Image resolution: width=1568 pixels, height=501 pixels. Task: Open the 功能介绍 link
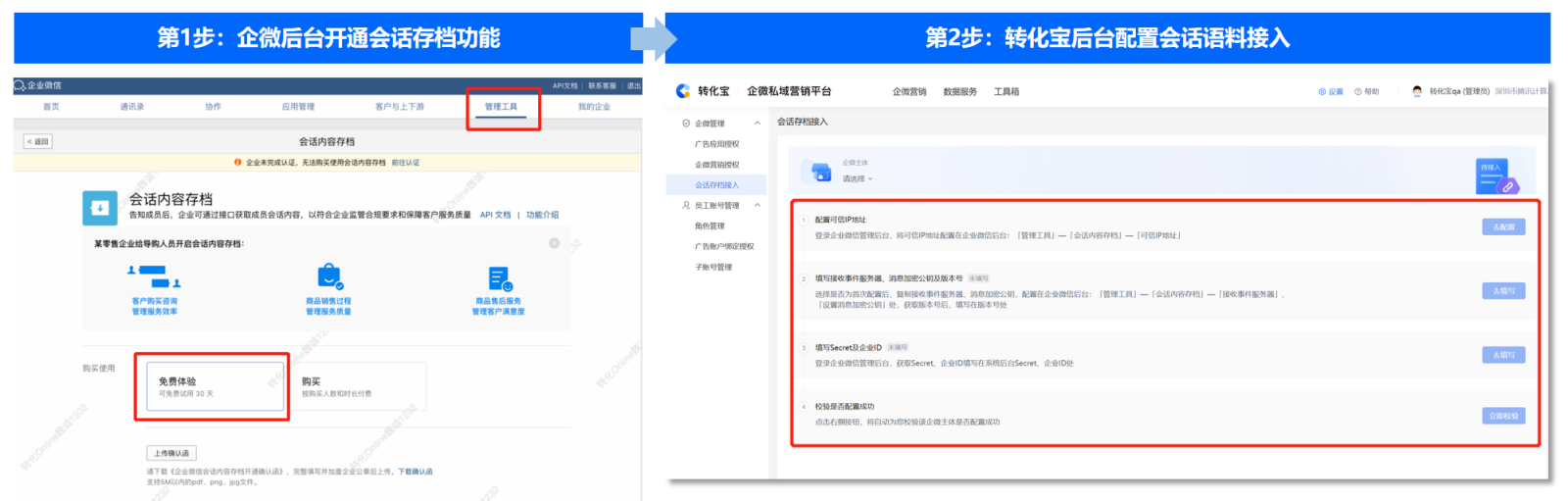(x=543, y=215)
